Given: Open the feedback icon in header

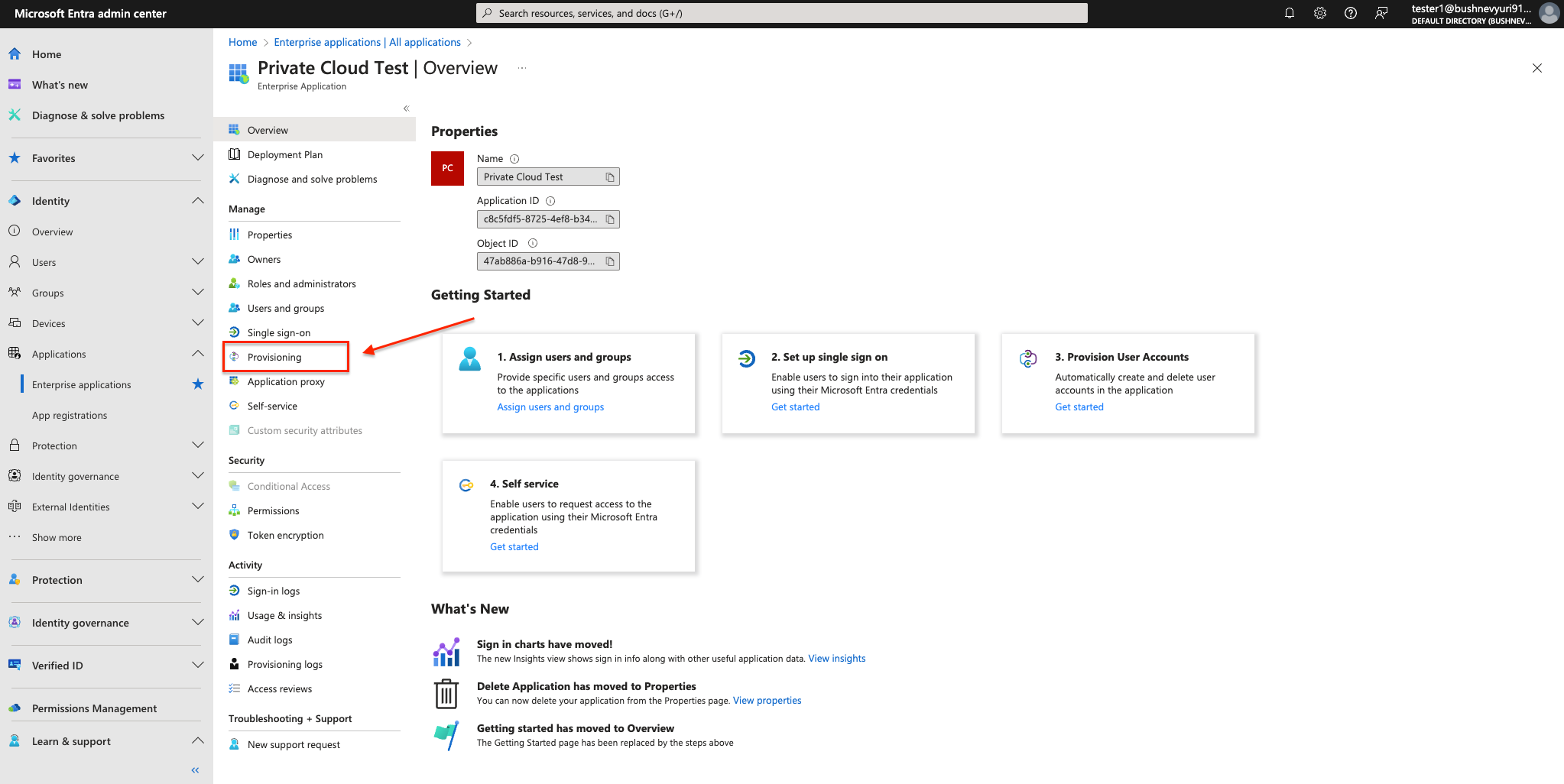Looking at the screenshot, I should point(1381,13).
